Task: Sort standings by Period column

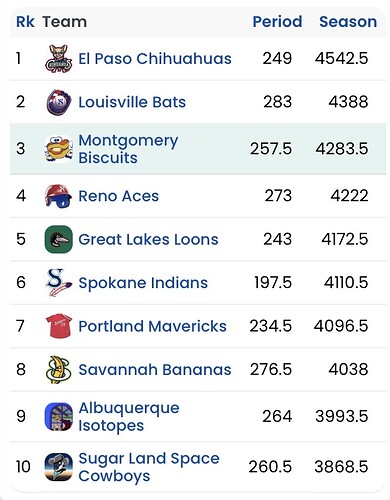Action: point(277,22)
